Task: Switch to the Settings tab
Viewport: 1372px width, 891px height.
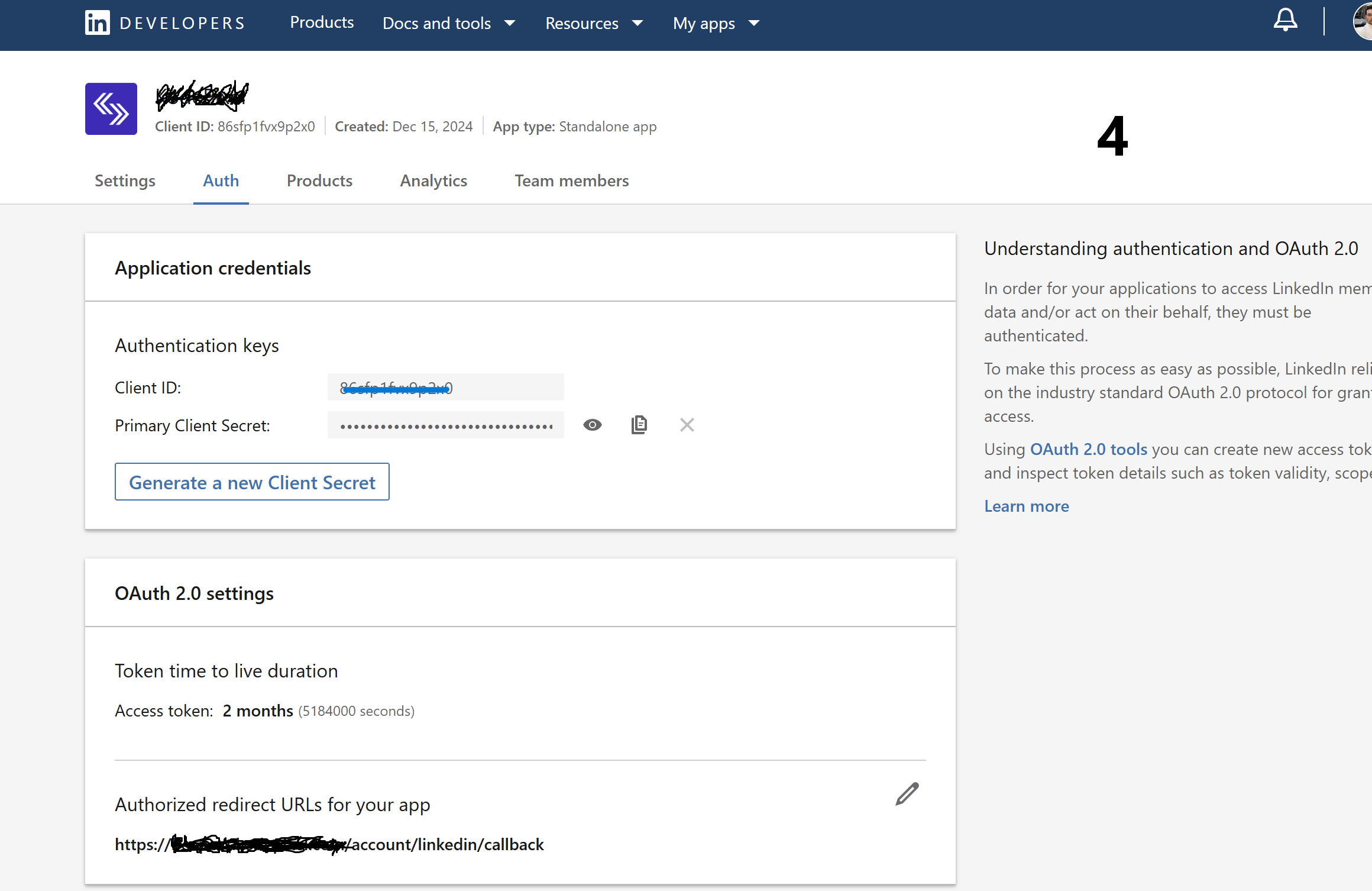Action: (125, 181)
